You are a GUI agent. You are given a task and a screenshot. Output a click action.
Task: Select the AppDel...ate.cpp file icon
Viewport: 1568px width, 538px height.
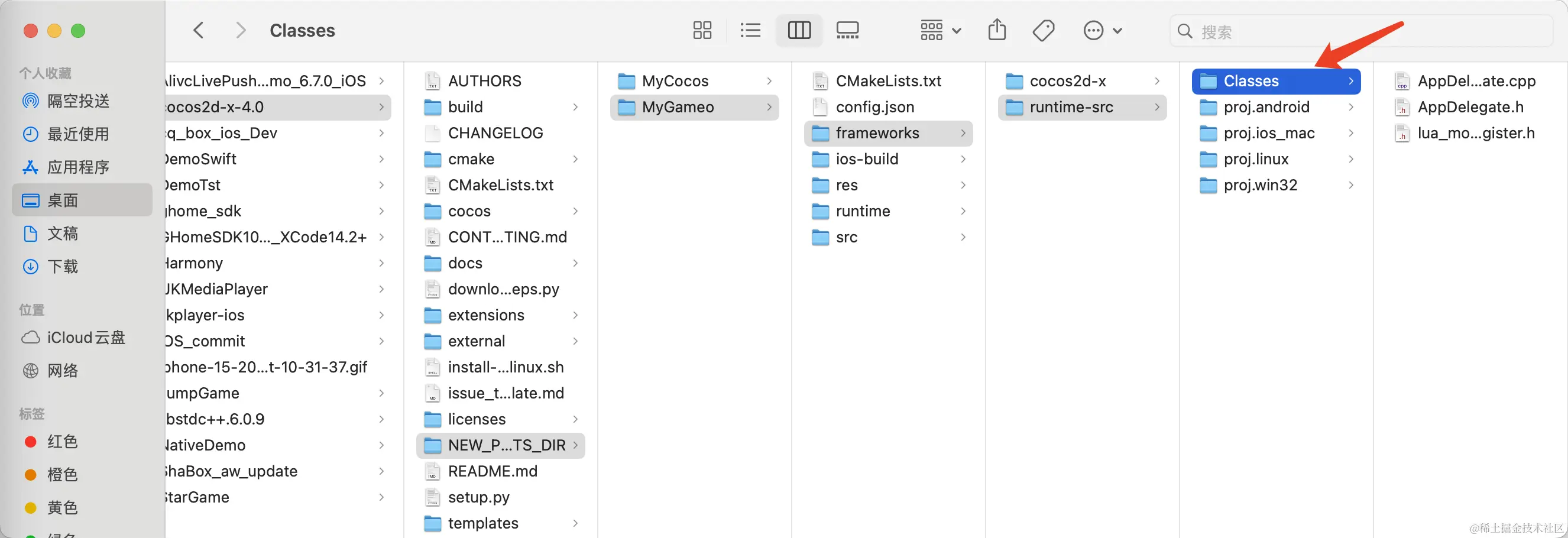(x=1402, y=81)
